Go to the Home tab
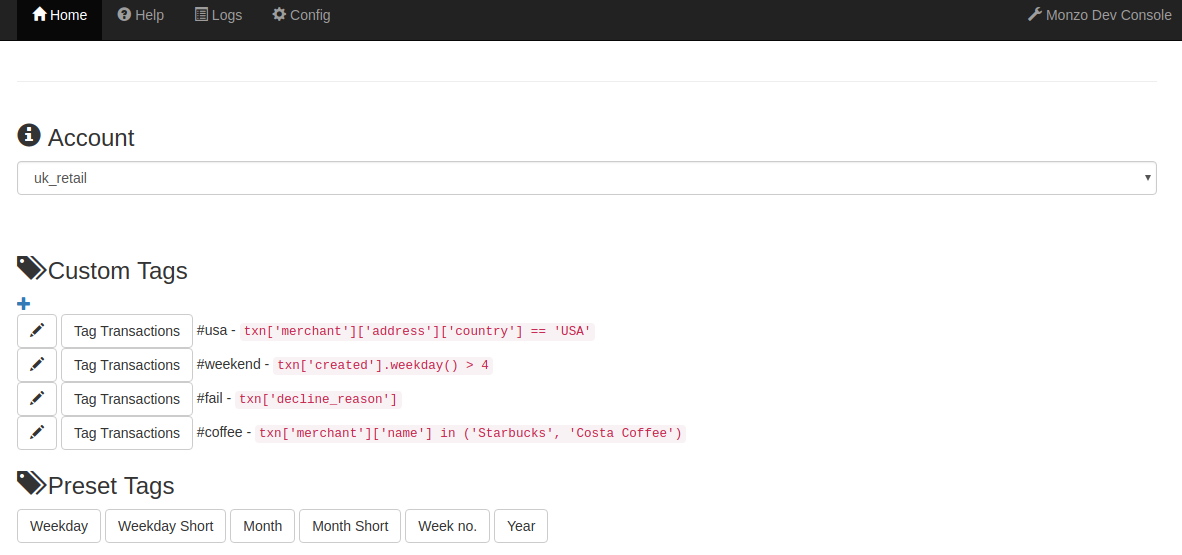This screenshot has height=555, width=1182. pyautogui.click(x=59, y=15)
